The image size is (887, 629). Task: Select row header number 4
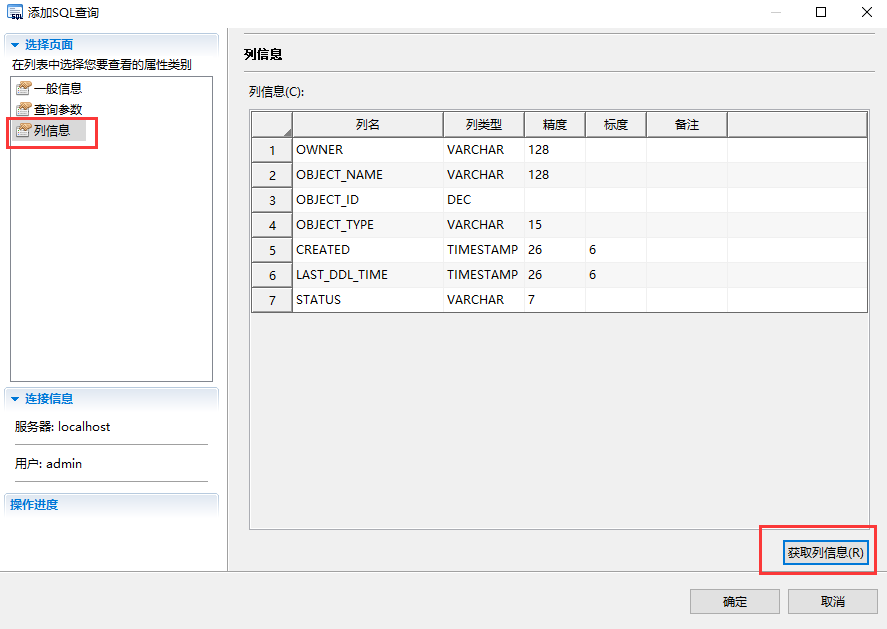pos(272,225)
